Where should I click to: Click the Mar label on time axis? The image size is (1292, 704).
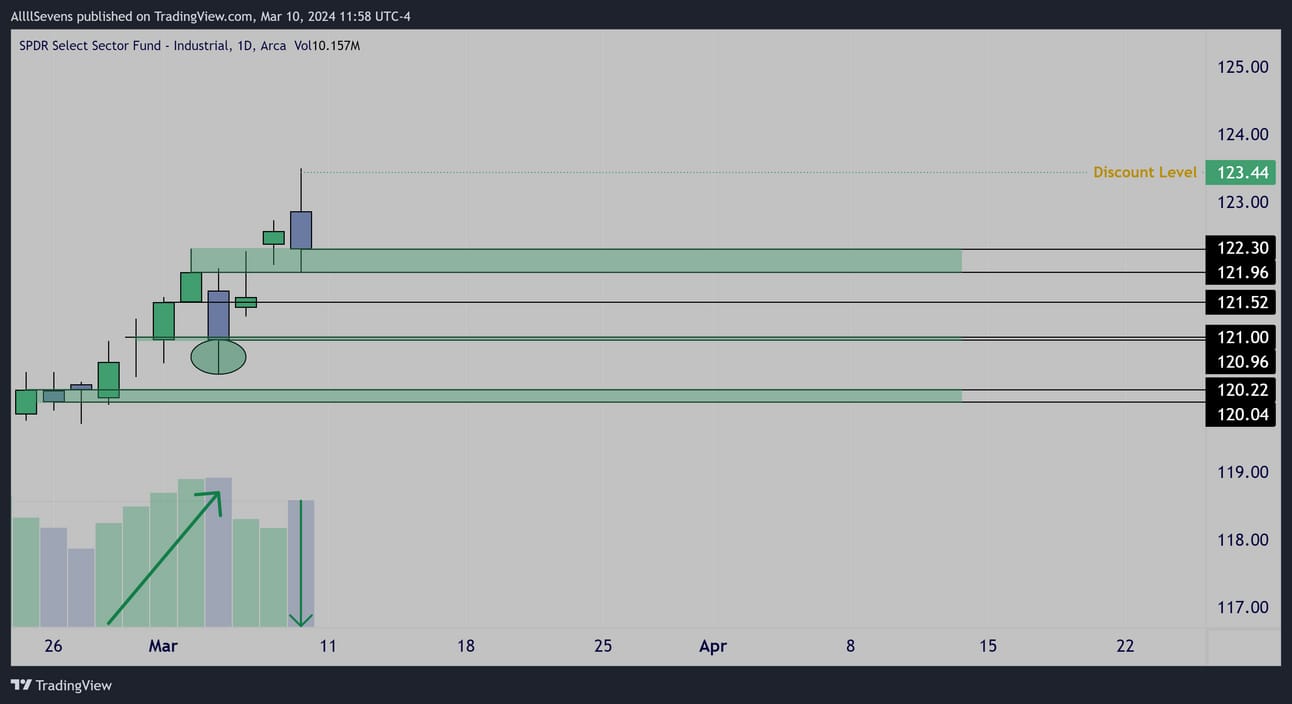click(163, 646)
